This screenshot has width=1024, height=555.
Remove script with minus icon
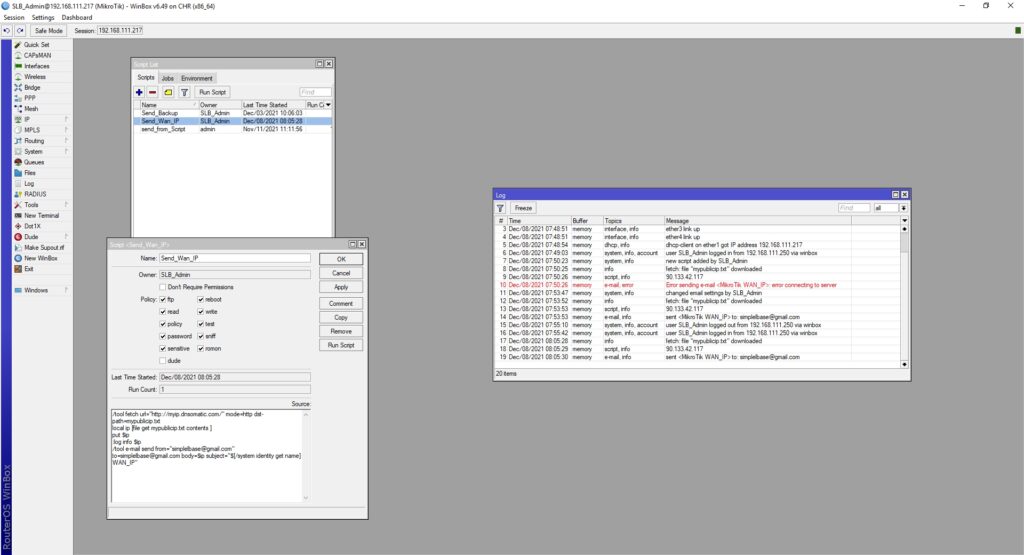pyautogui.click(x=152, y=92)
